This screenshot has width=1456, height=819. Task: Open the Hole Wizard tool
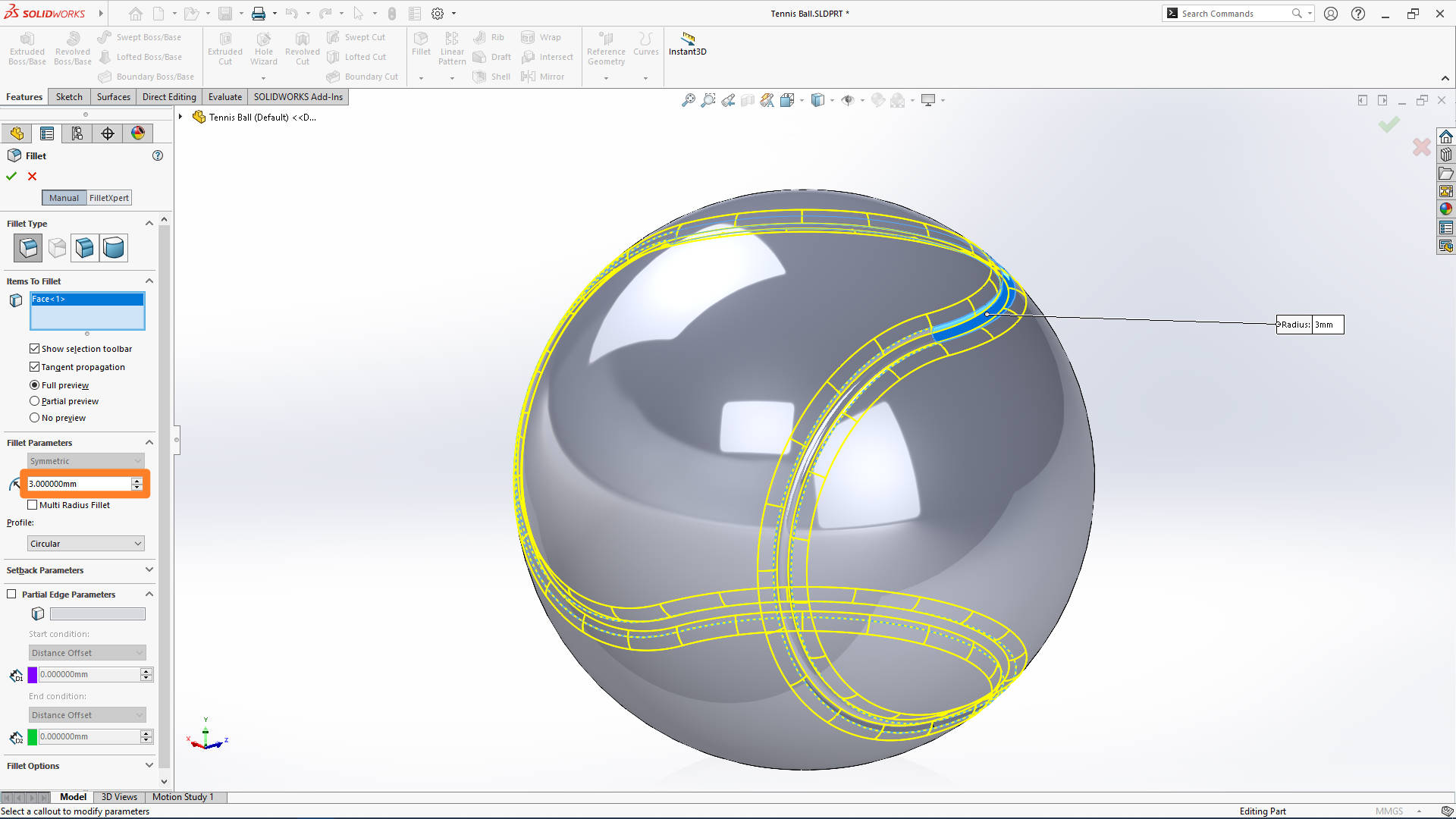[x=263, y=49]
